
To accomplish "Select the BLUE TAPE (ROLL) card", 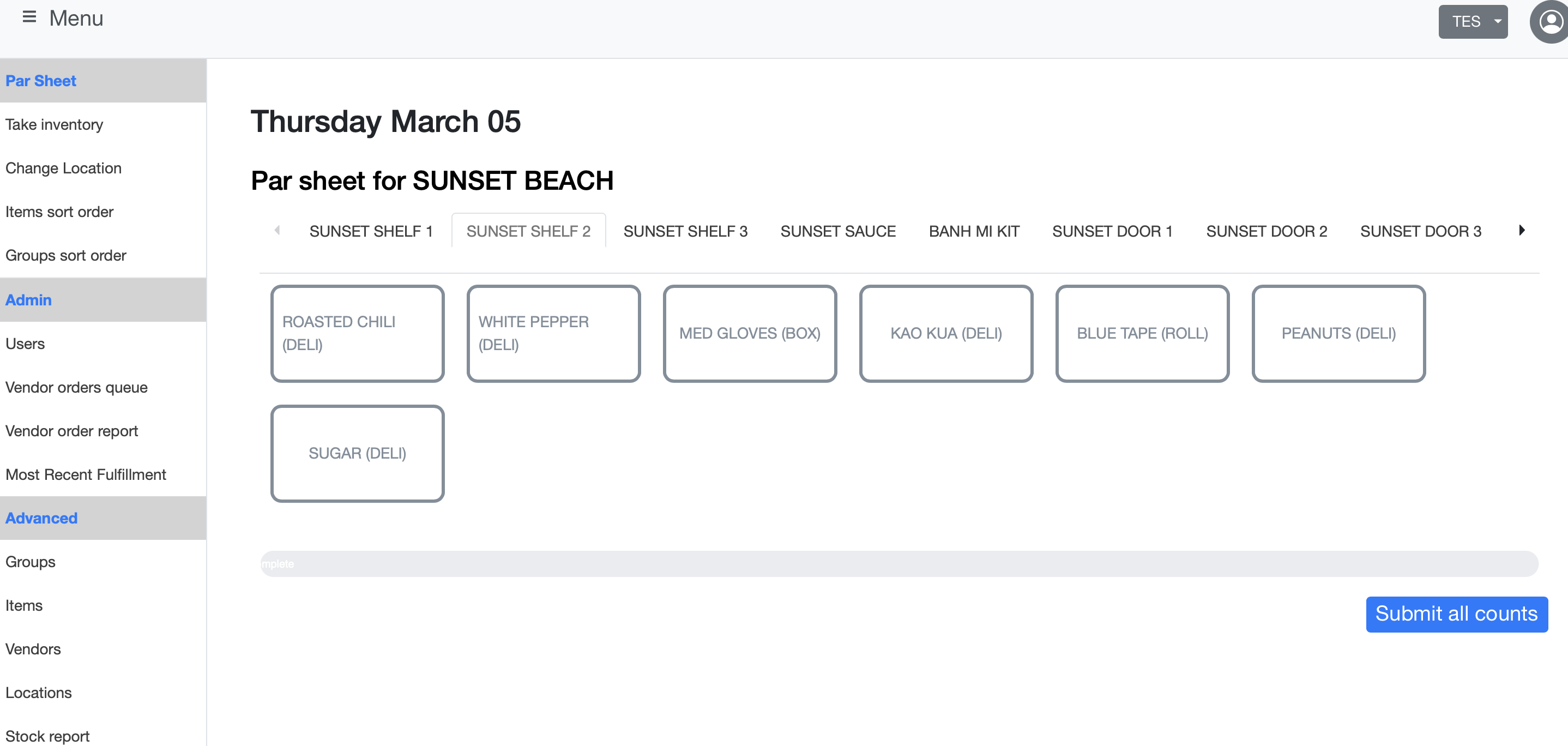I will point(1142,334).
